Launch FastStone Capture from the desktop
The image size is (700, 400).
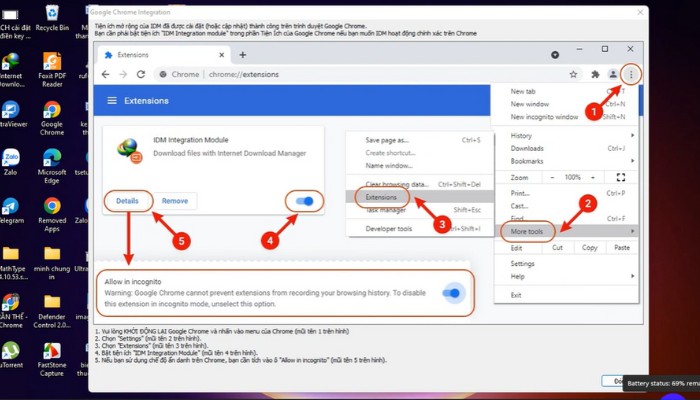click(x=52, y=360)
